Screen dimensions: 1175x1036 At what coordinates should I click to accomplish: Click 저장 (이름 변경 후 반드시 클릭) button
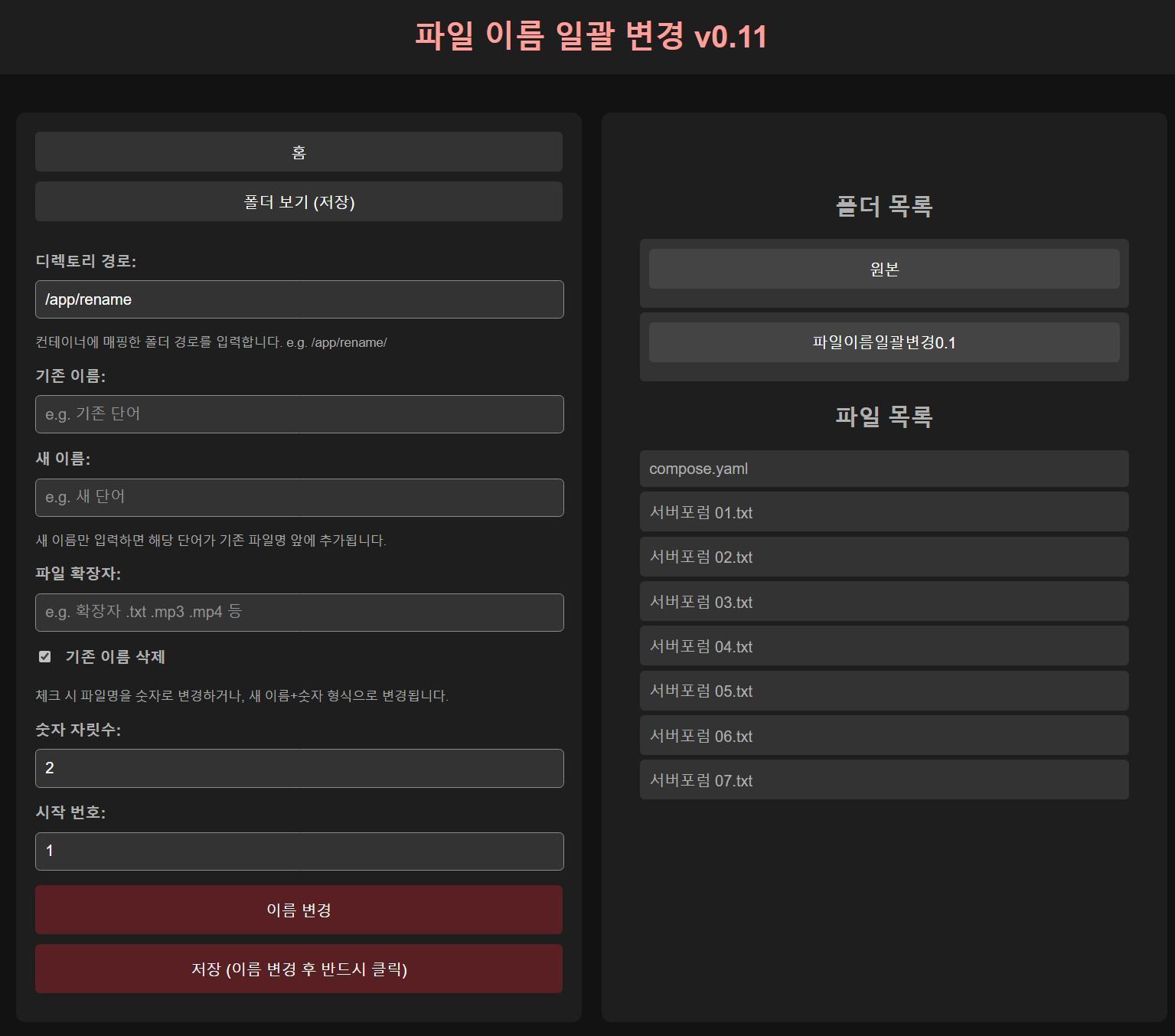point(299,969)
